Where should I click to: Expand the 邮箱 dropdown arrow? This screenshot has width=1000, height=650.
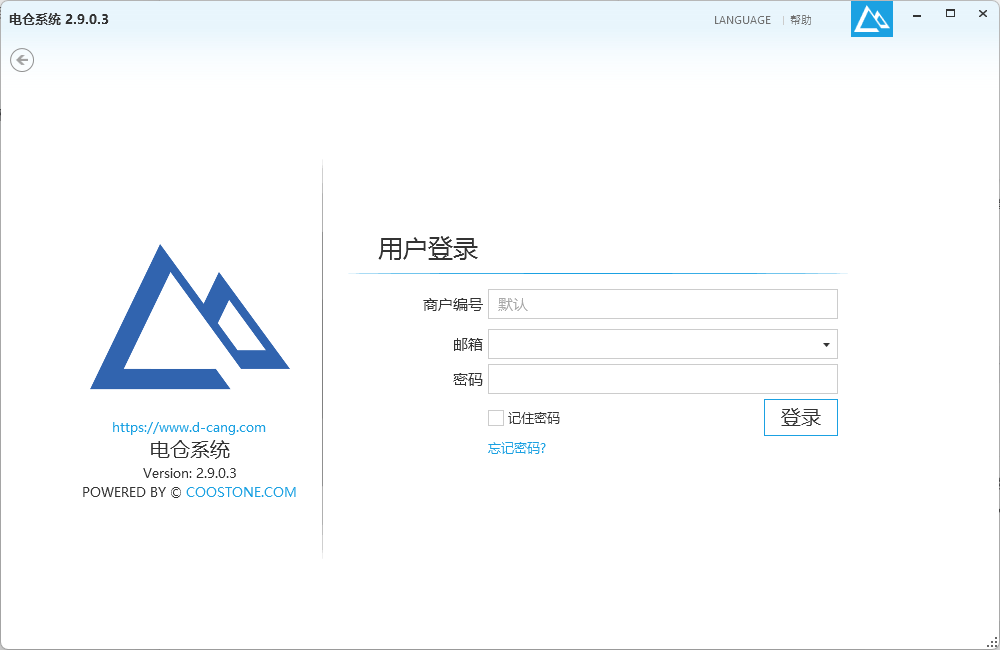click(826, 344)
